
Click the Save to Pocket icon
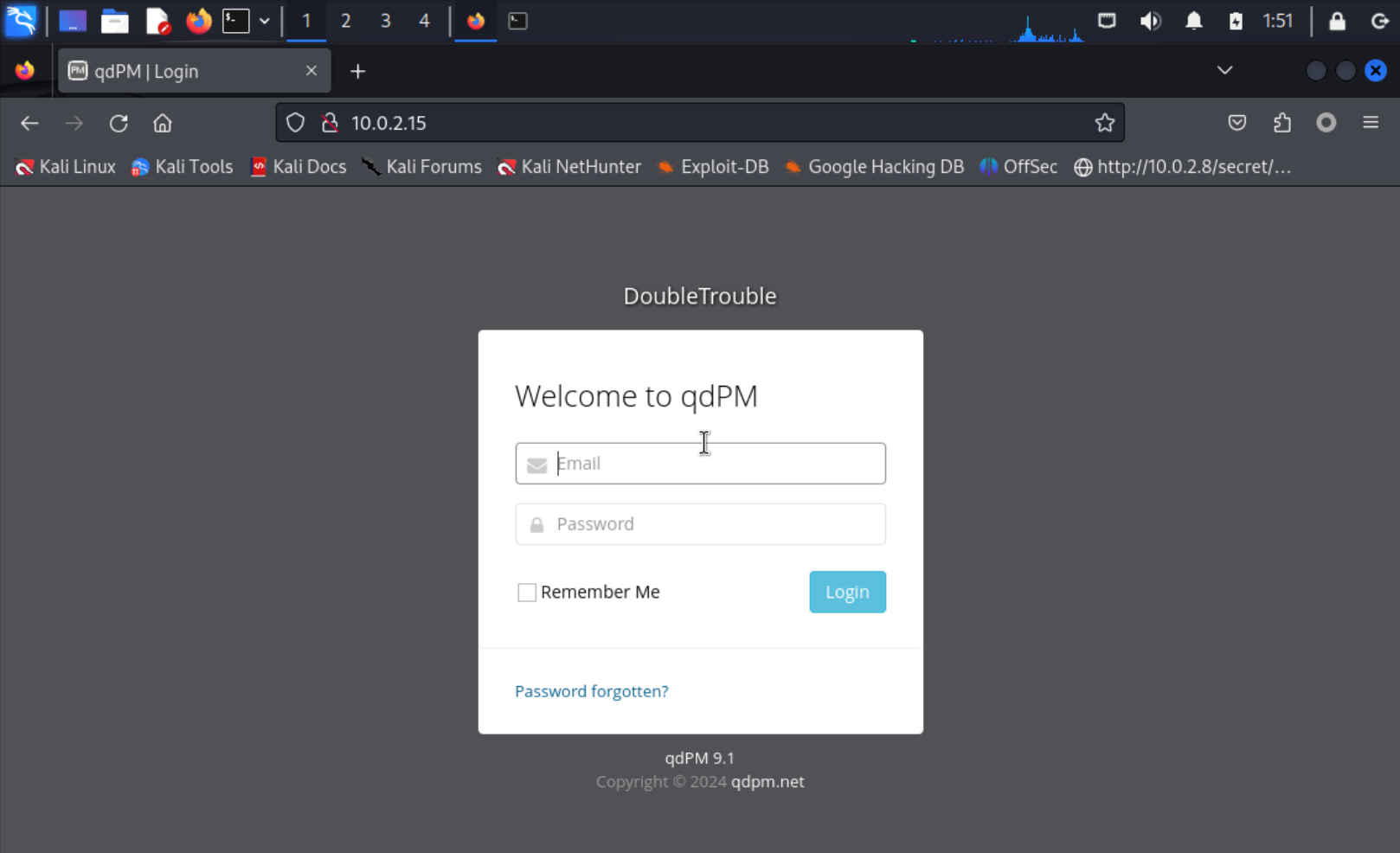1237,123
